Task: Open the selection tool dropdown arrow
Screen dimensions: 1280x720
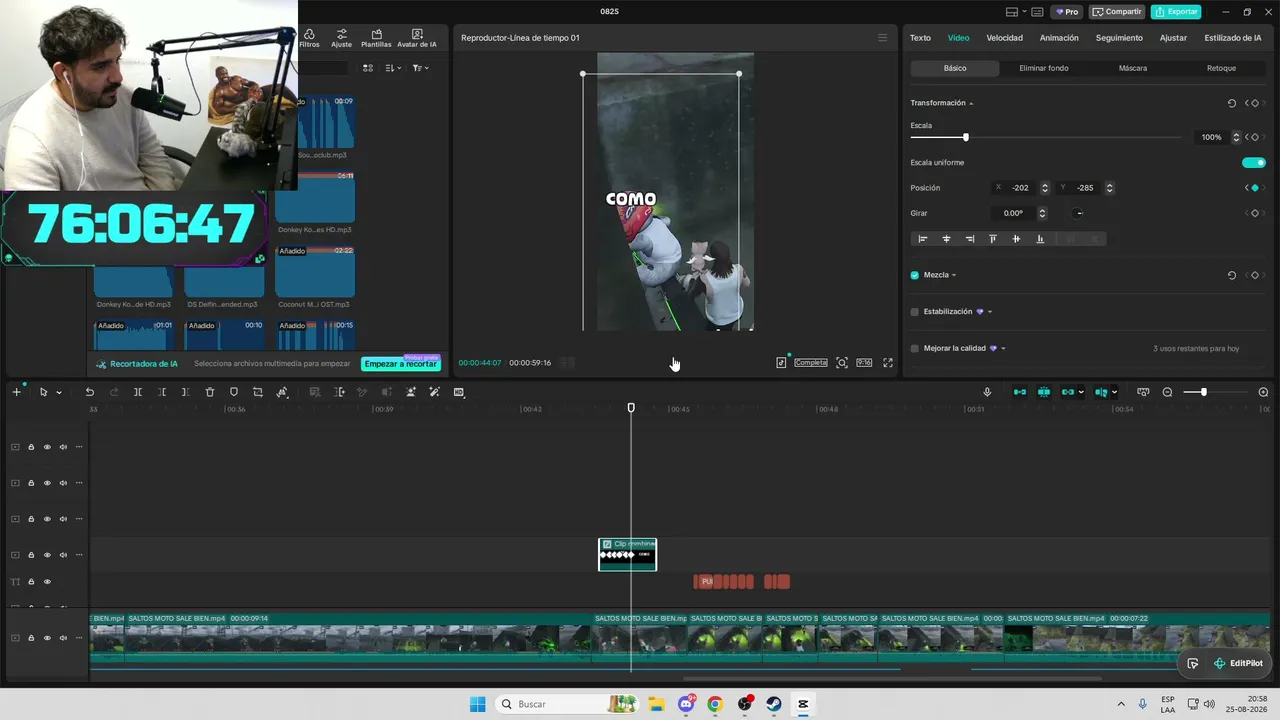Action: pyautogui.click(x=59, y=393)
